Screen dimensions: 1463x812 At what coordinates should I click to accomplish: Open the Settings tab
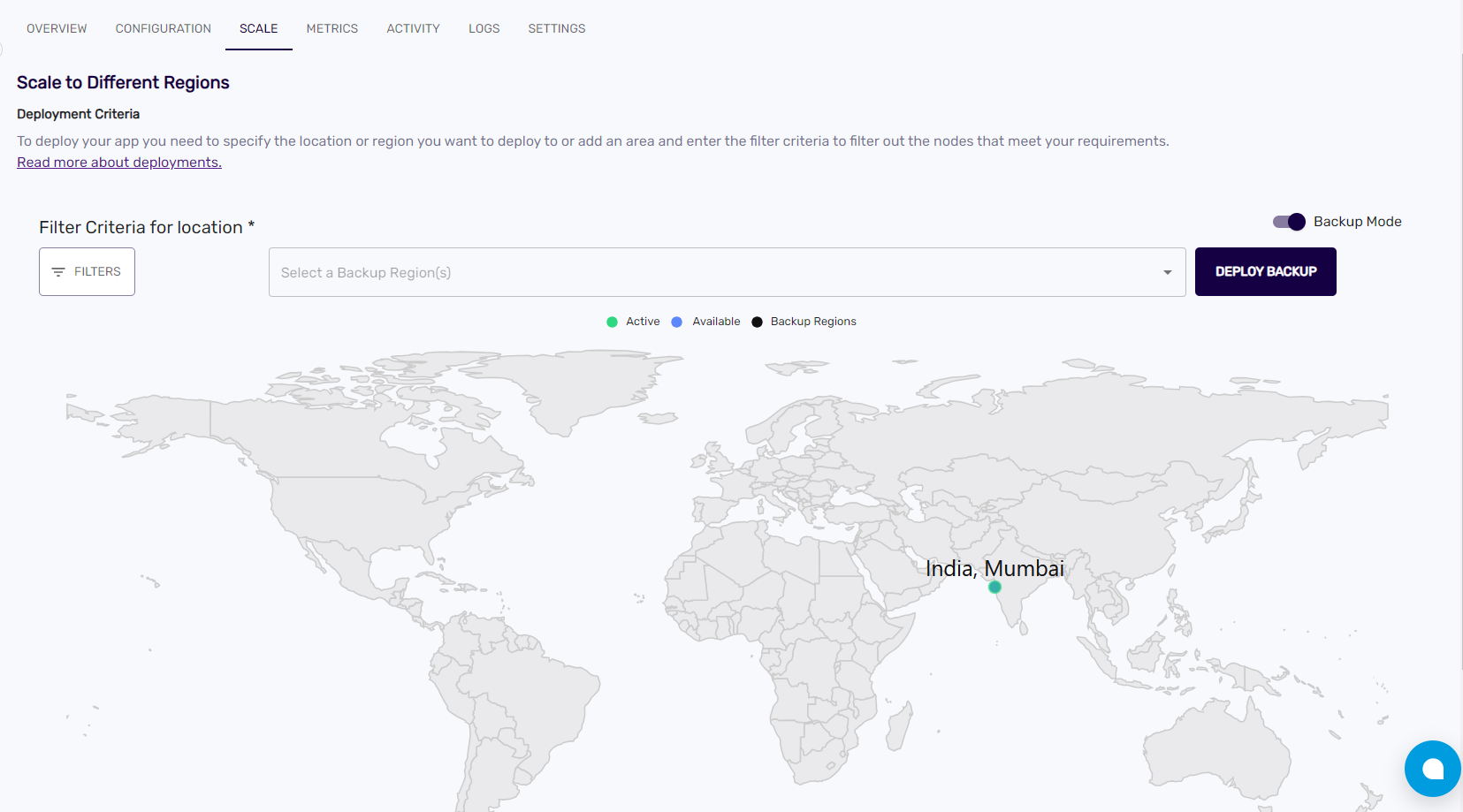(x=557, y=28)
